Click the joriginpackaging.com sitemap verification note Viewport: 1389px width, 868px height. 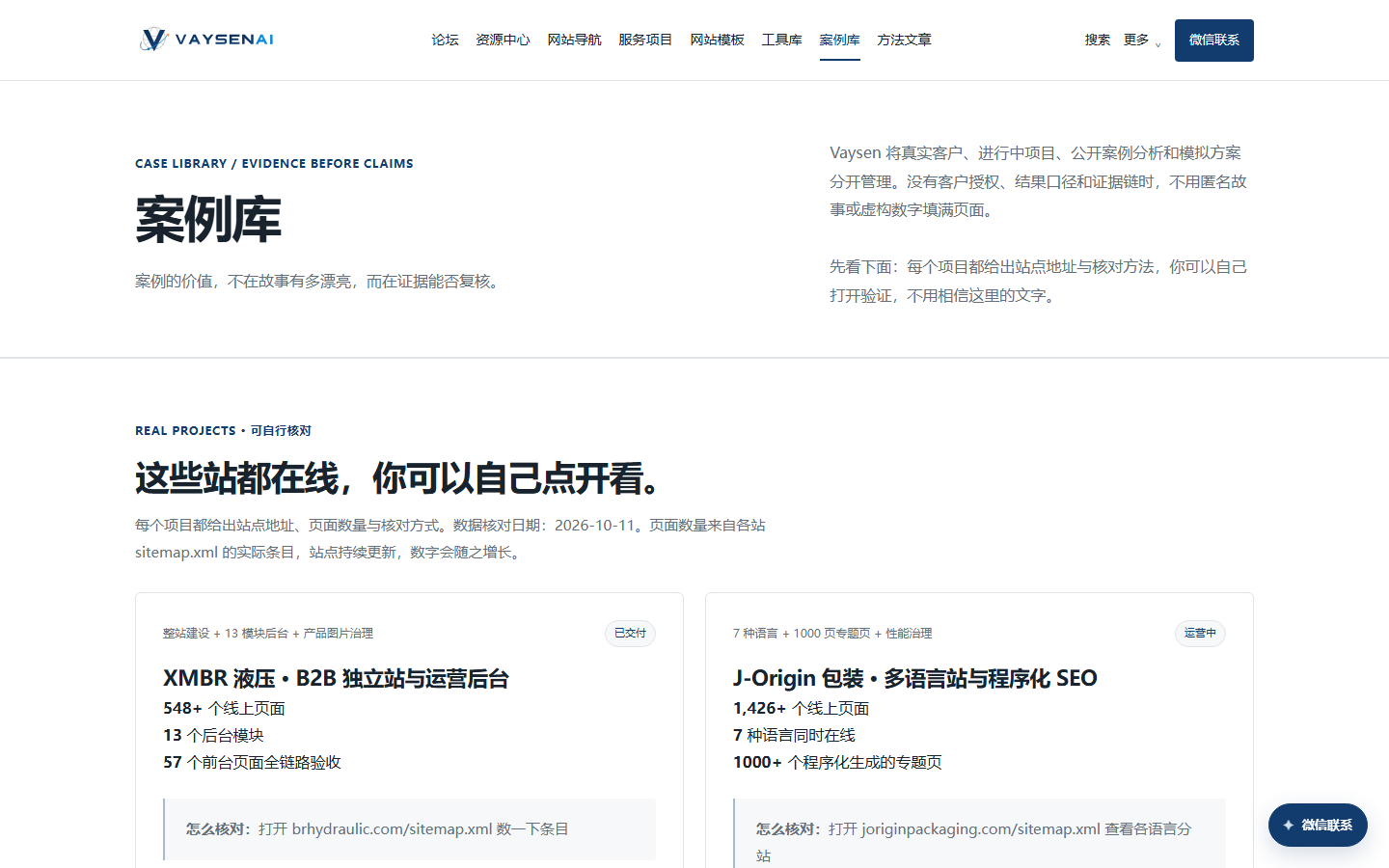[979, 835]
